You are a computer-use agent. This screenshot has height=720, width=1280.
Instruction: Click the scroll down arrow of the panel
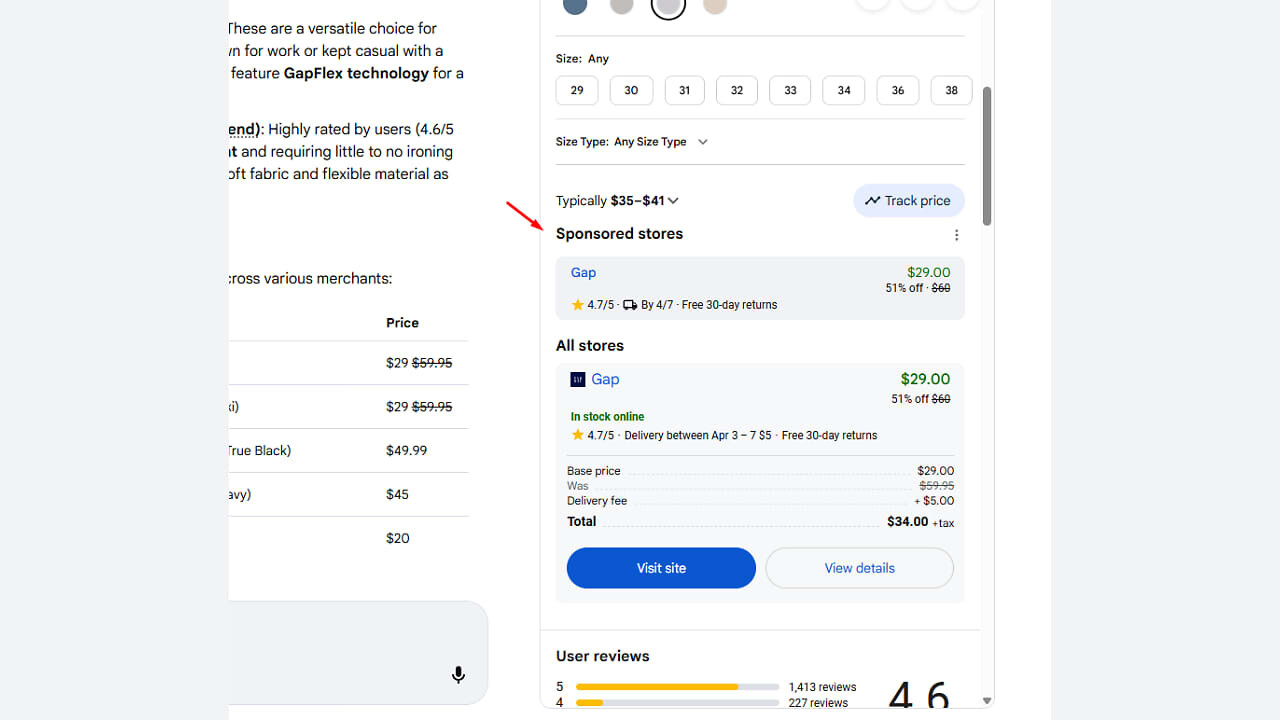987,701
